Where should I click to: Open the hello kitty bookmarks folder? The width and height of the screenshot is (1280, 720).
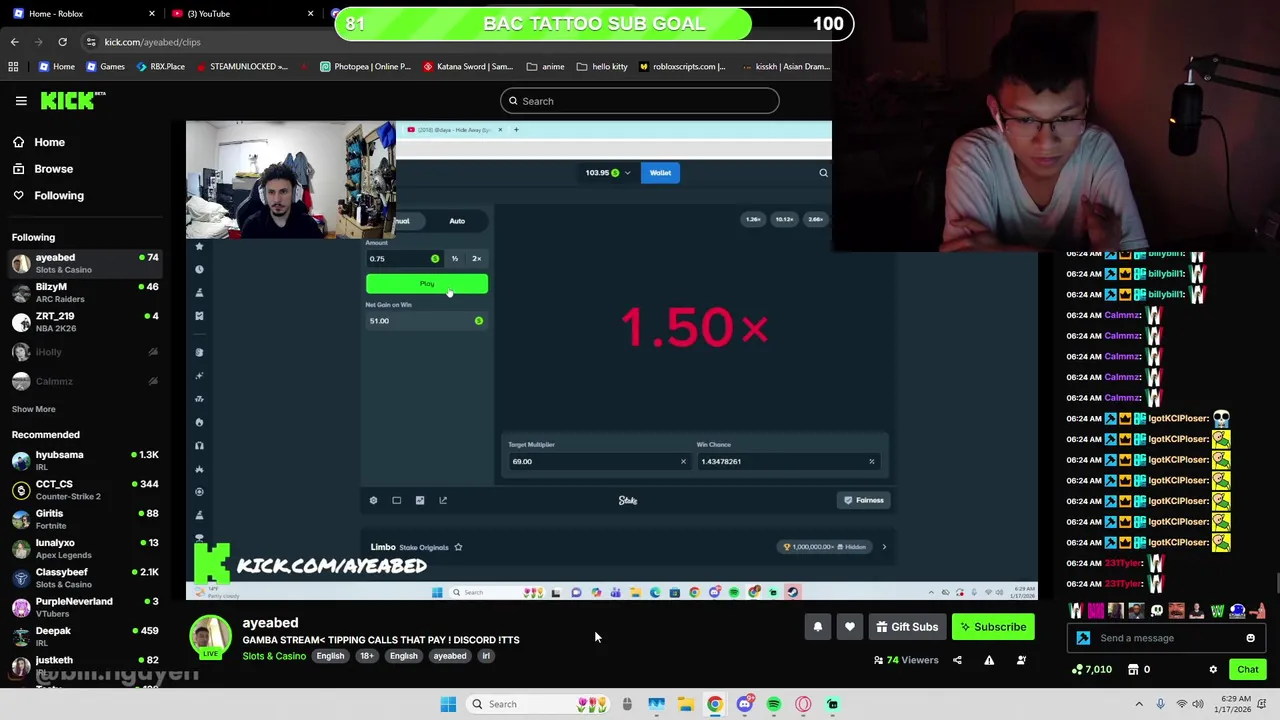tap(602, 67)
